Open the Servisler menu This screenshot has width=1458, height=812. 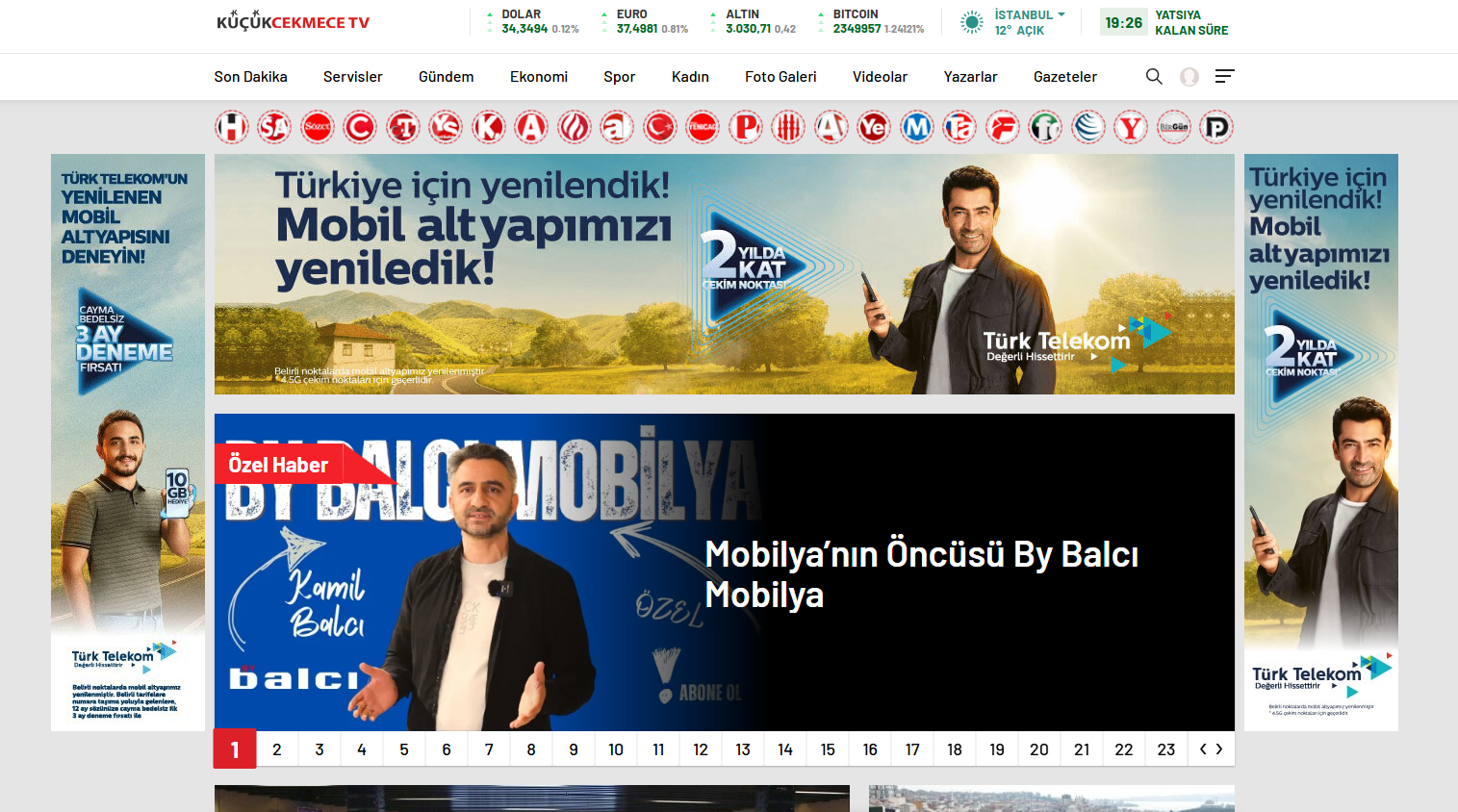(x=353, y=77)
